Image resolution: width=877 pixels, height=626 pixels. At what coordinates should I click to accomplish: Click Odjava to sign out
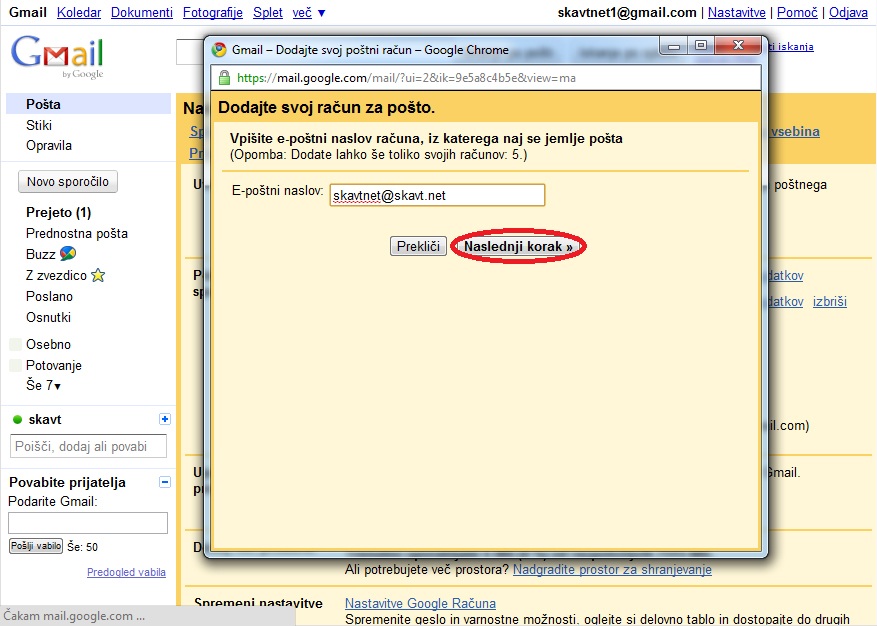tap(848, 12)
